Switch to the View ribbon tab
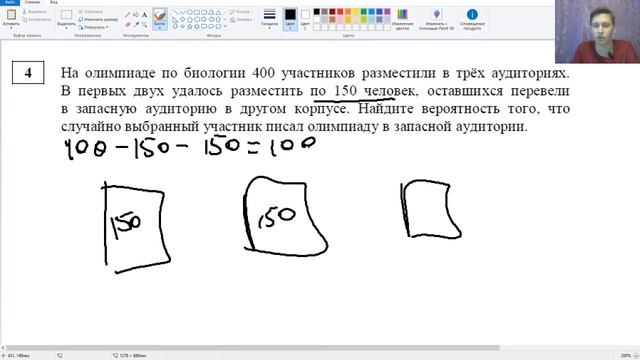This screenshot has width=640, height=360. [x=54, y=2]
